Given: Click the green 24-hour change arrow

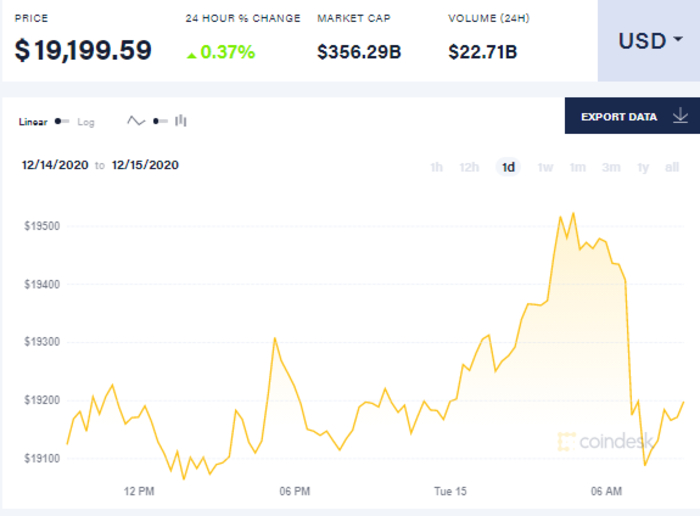Looking at the screenshot, I should point(191,52).
